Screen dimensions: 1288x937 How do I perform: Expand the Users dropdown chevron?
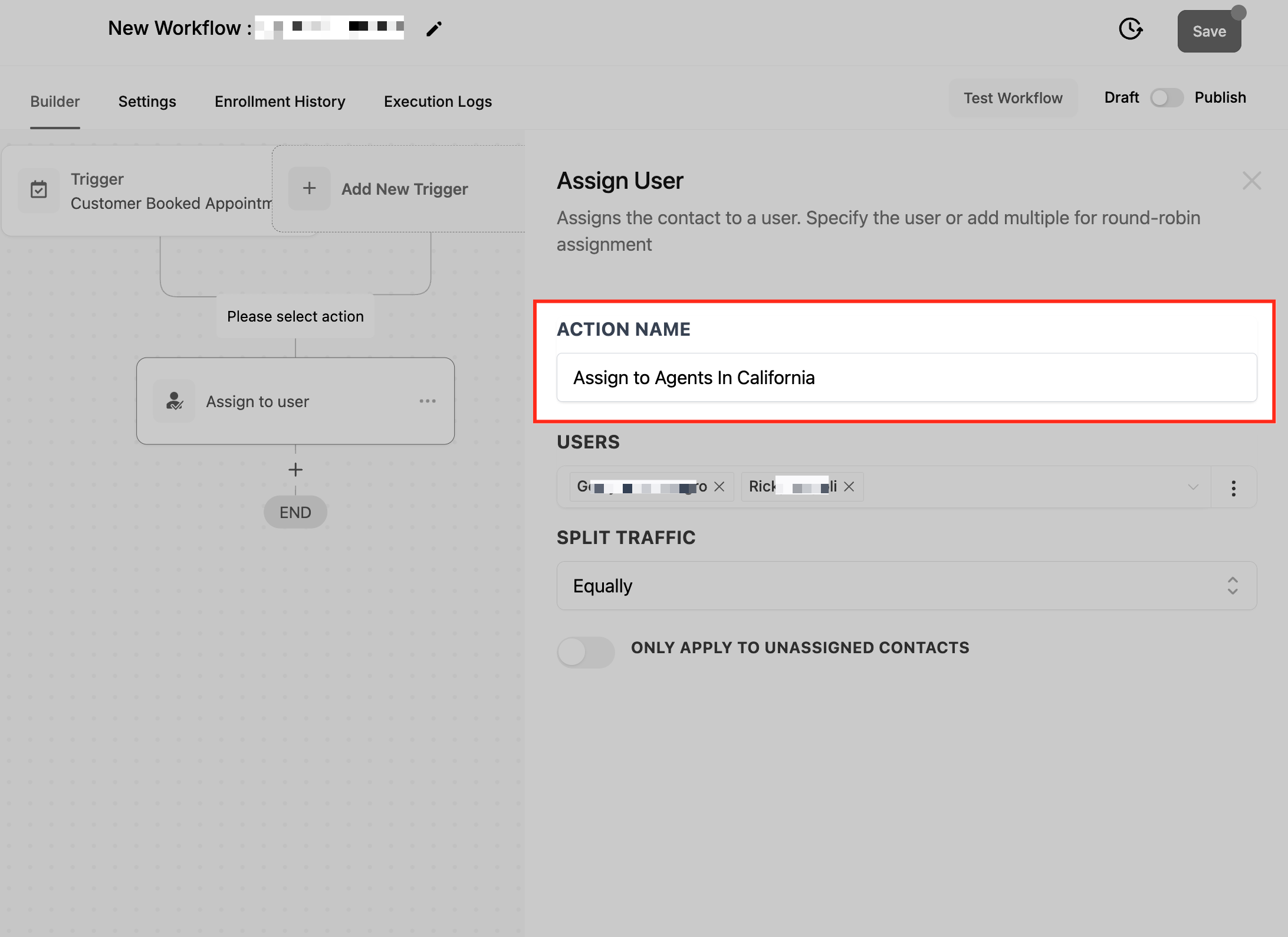point(1193,487)
